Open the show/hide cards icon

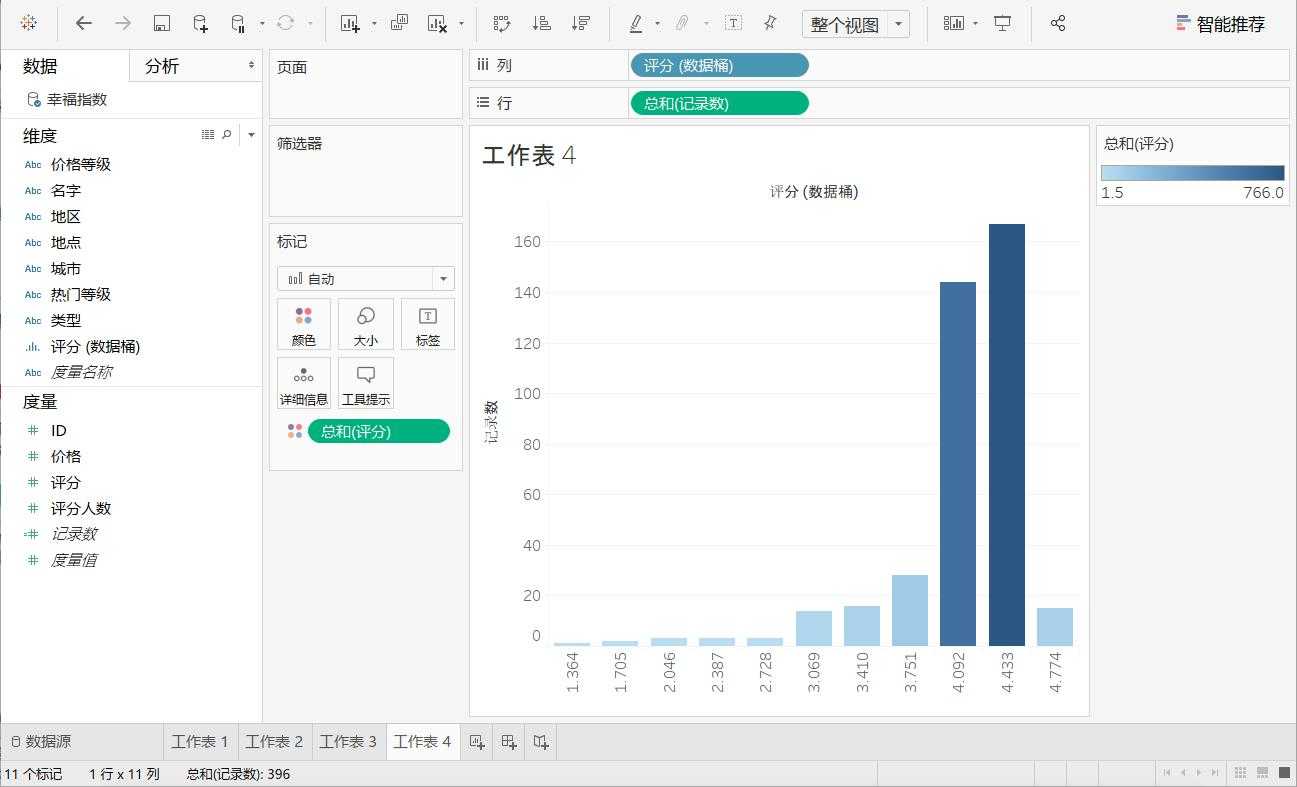click(955, 23)
